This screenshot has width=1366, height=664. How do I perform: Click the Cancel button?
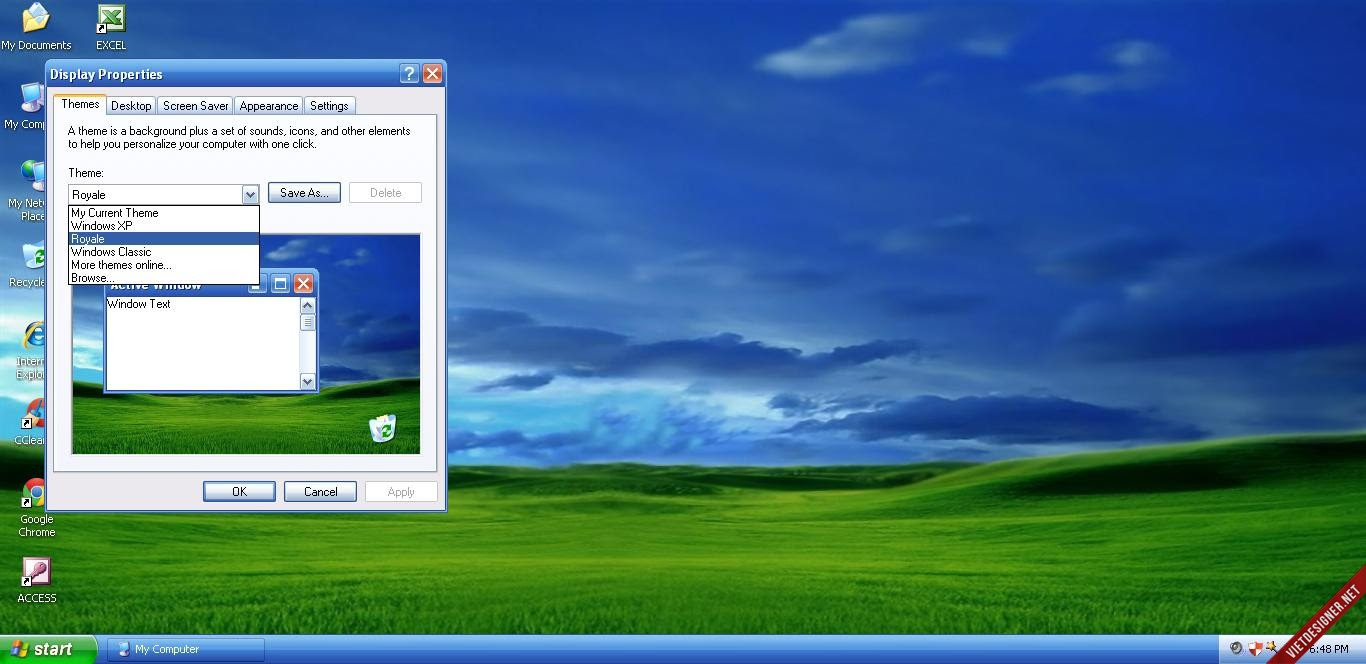coord(320,491)
